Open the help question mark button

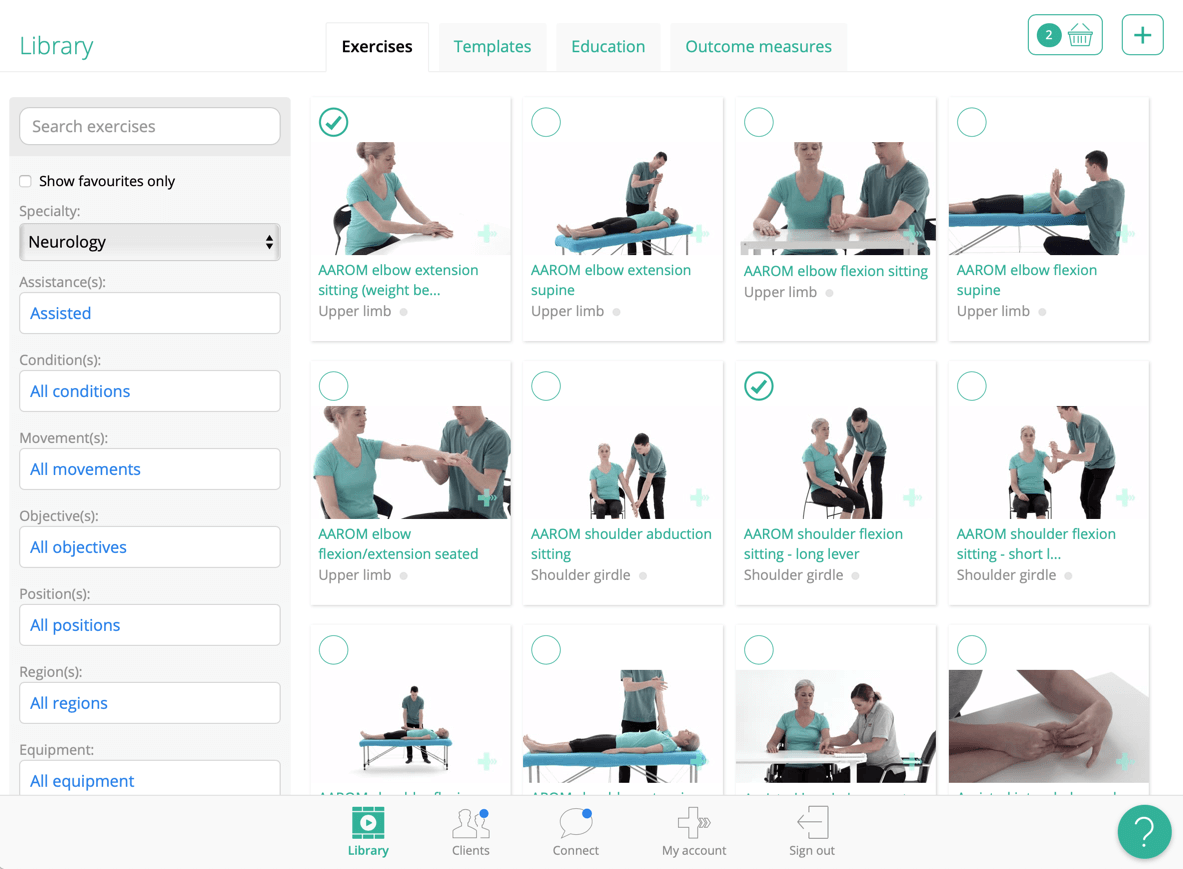(1144, 831)
